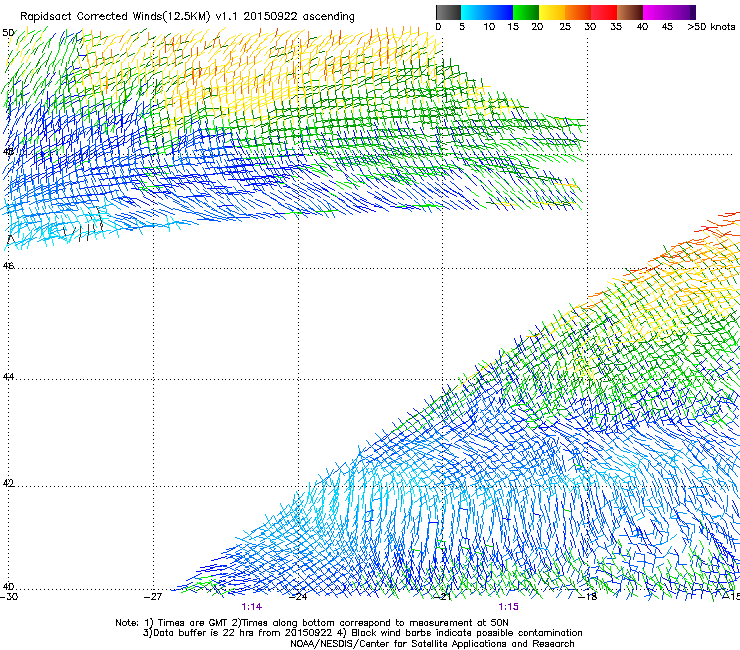740x650 pixels.
Task: Click the '20150922 ascending' date text in the title
Action: [299, 17]
